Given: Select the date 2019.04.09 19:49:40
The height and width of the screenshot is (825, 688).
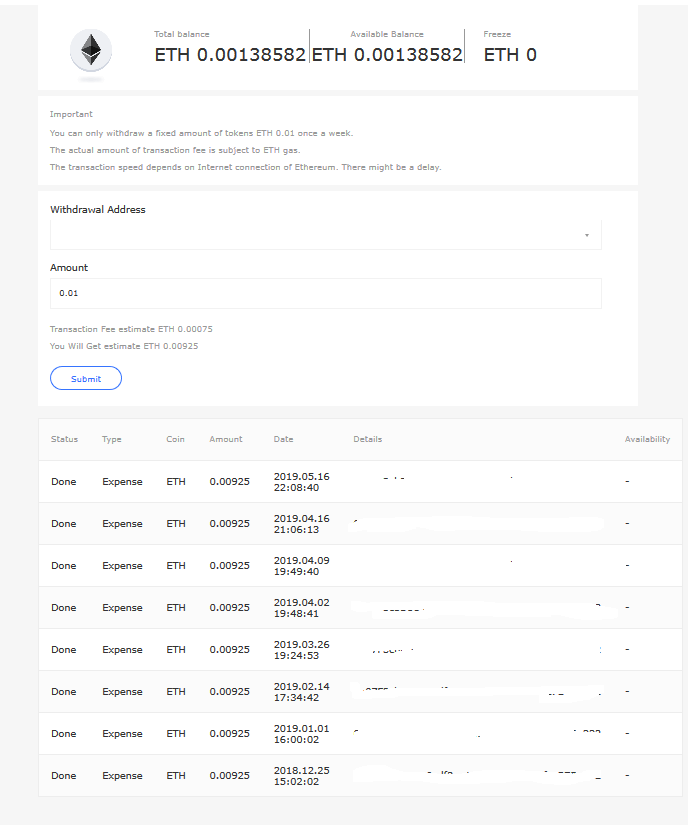Looking at the screenshot, I should 301,566.
